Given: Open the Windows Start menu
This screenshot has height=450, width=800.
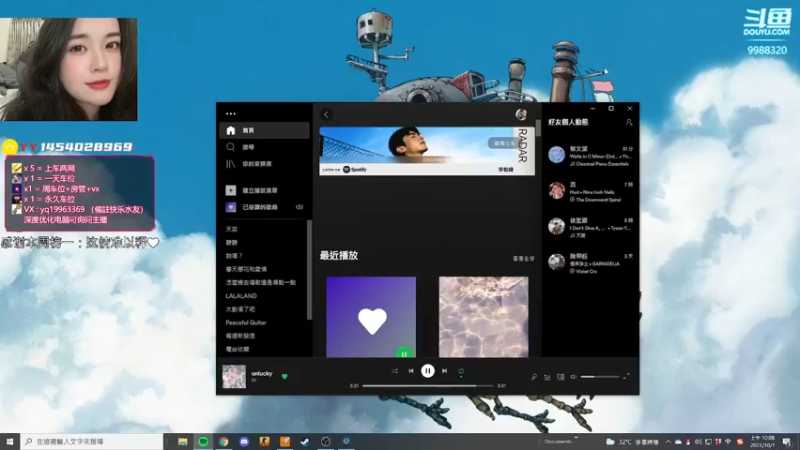Looking at the screenshot, I should click(x=10, y=441).
